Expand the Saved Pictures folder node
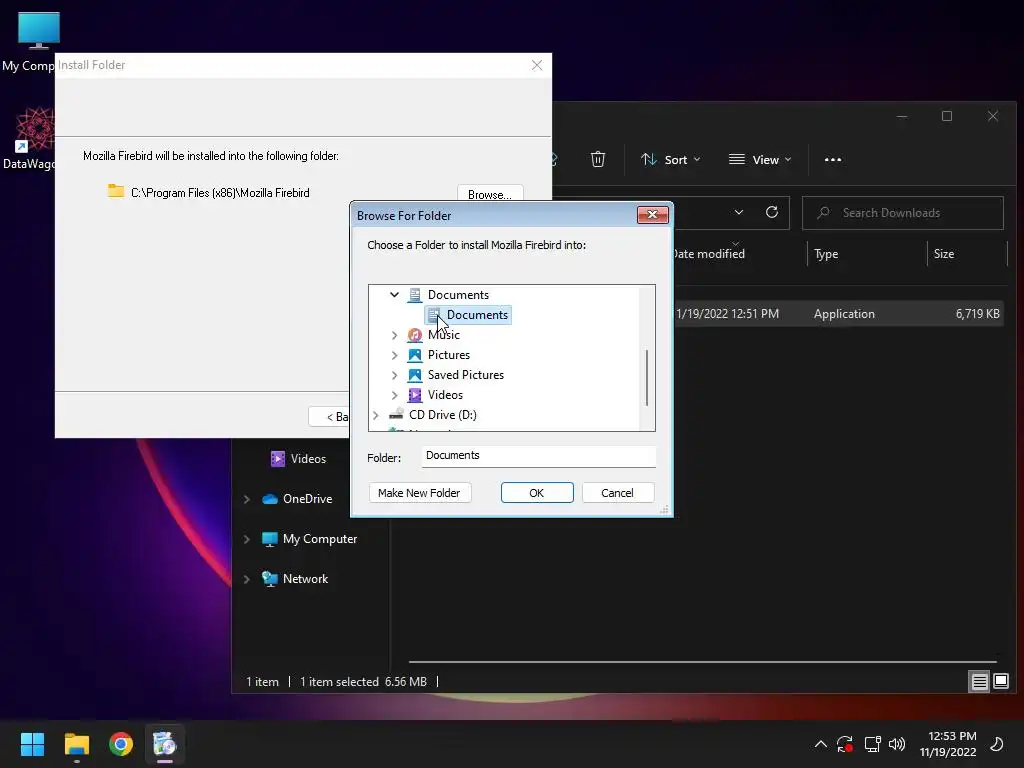This screenshot has height=768, width=1024. click(394, 375)
